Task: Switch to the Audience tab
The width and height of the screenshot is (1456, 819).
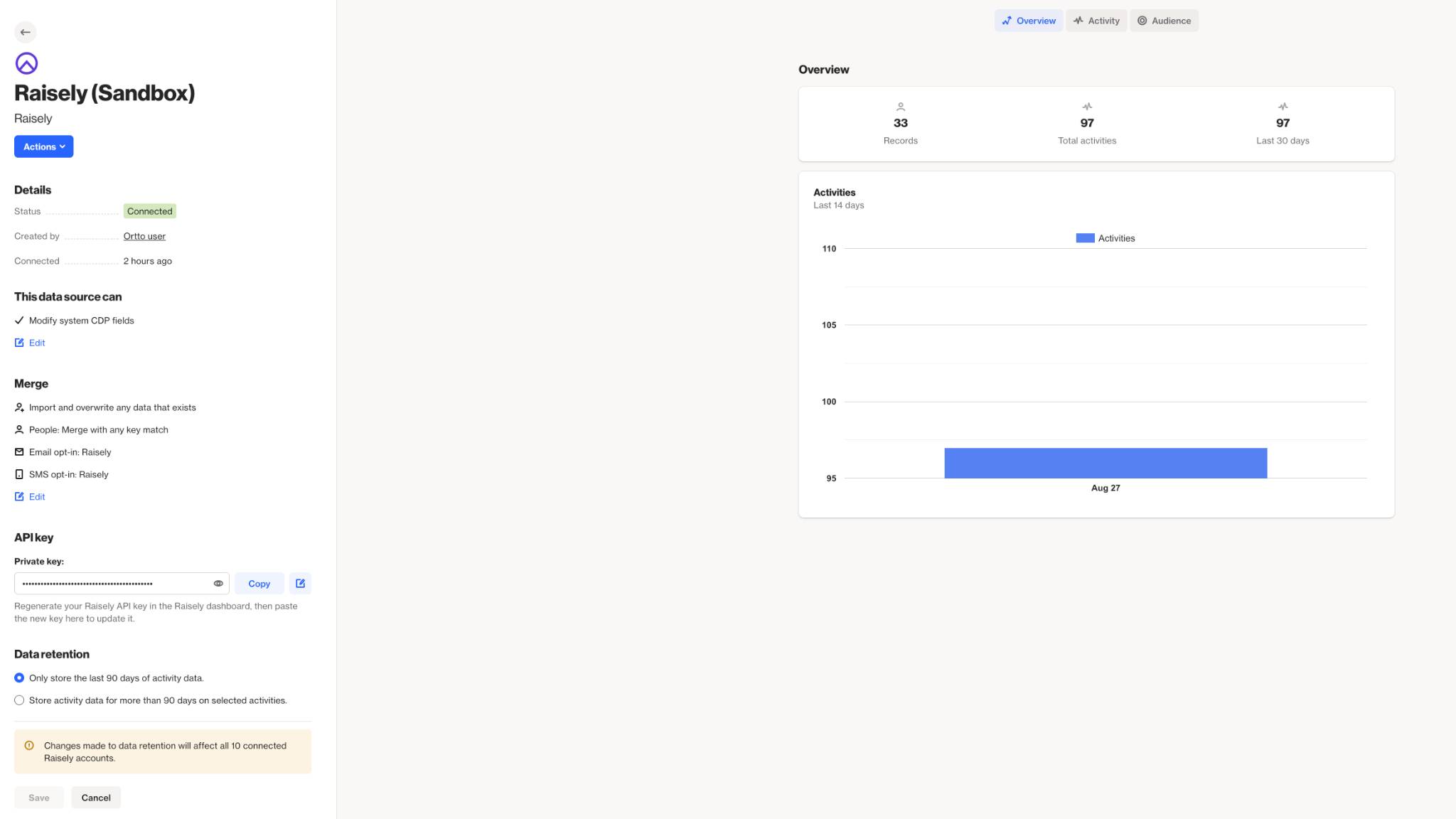Action: tap(1164, 21)
